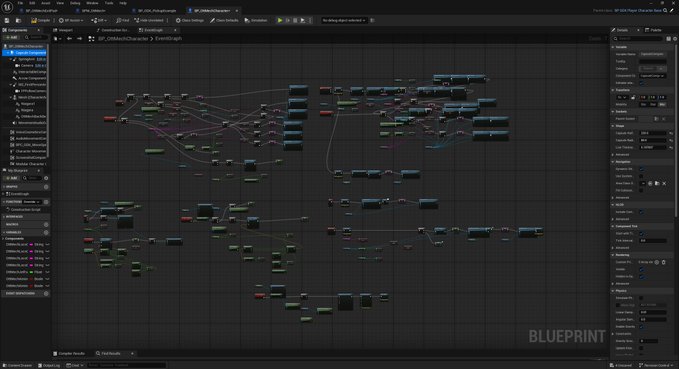
Task: Toggle the Dynamic Obstacle checkbox
Action: [x=641, y=169]
